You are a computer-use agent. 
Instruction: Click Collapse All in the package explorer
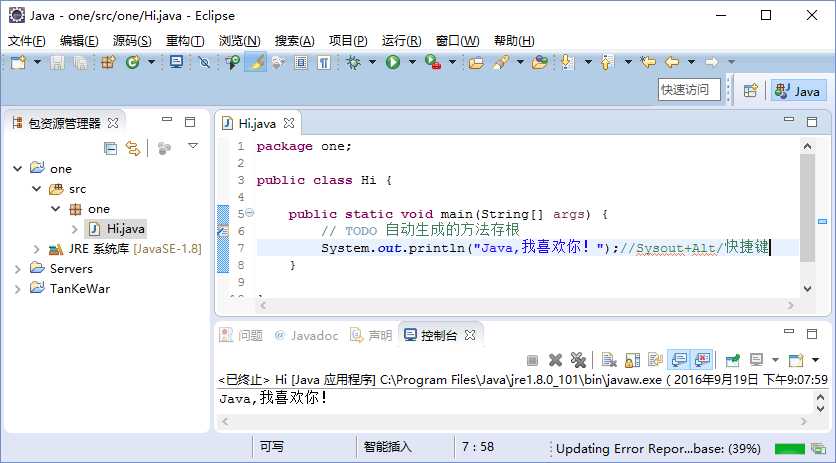[110, 148]
